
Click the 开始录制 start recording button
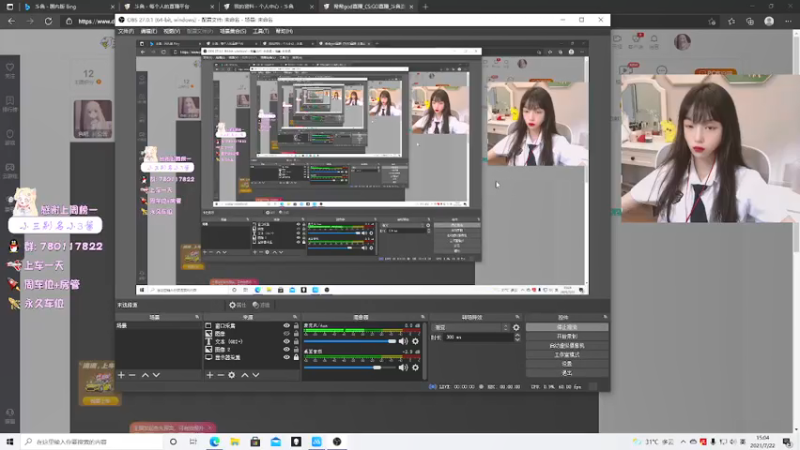click(x=567, y=336)
